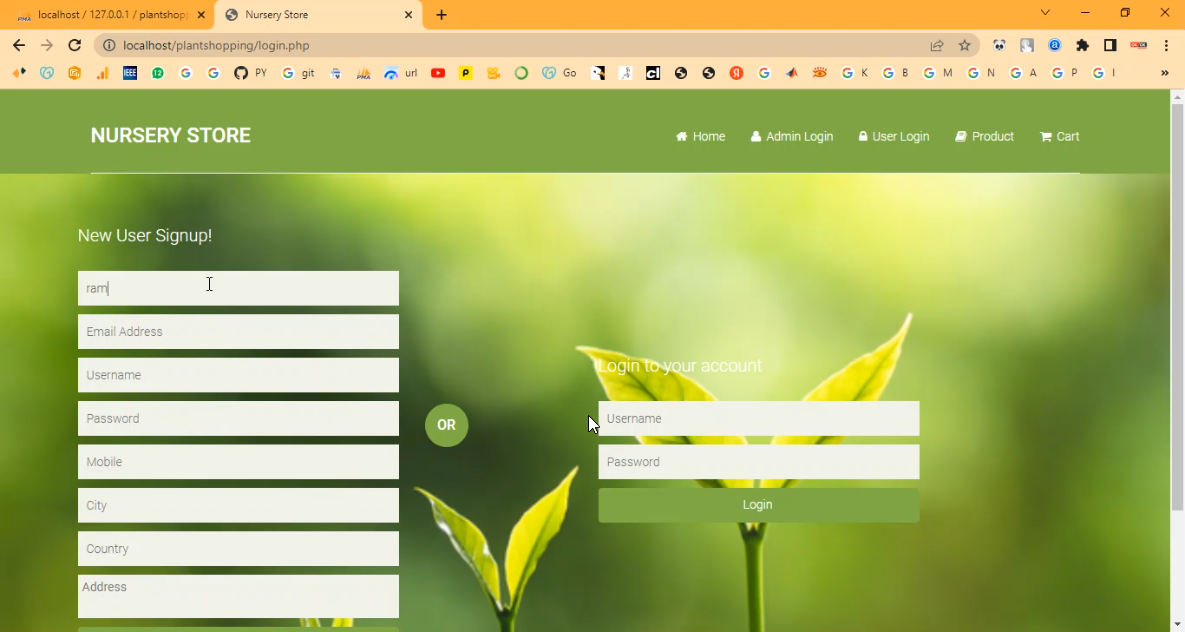Click the share page icon

click(x=937, y=45)
